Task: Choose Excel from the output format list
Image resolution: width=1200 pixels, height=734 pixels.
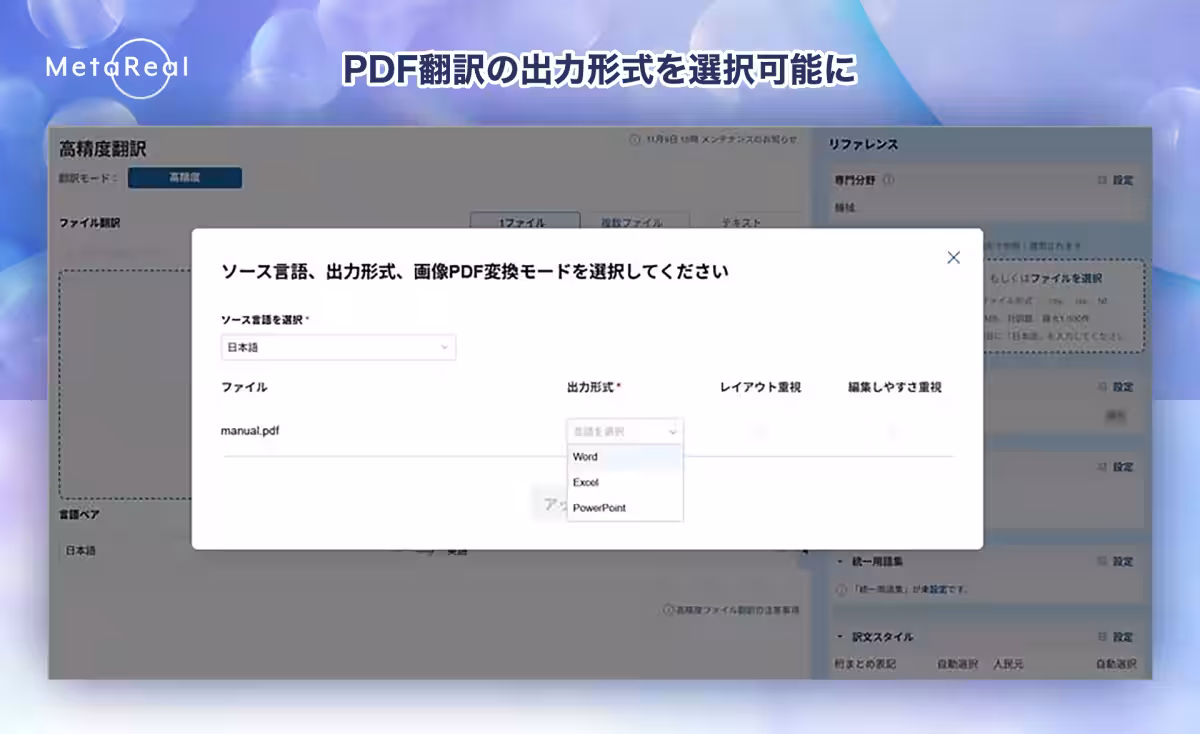Action: tap(625, 482)
